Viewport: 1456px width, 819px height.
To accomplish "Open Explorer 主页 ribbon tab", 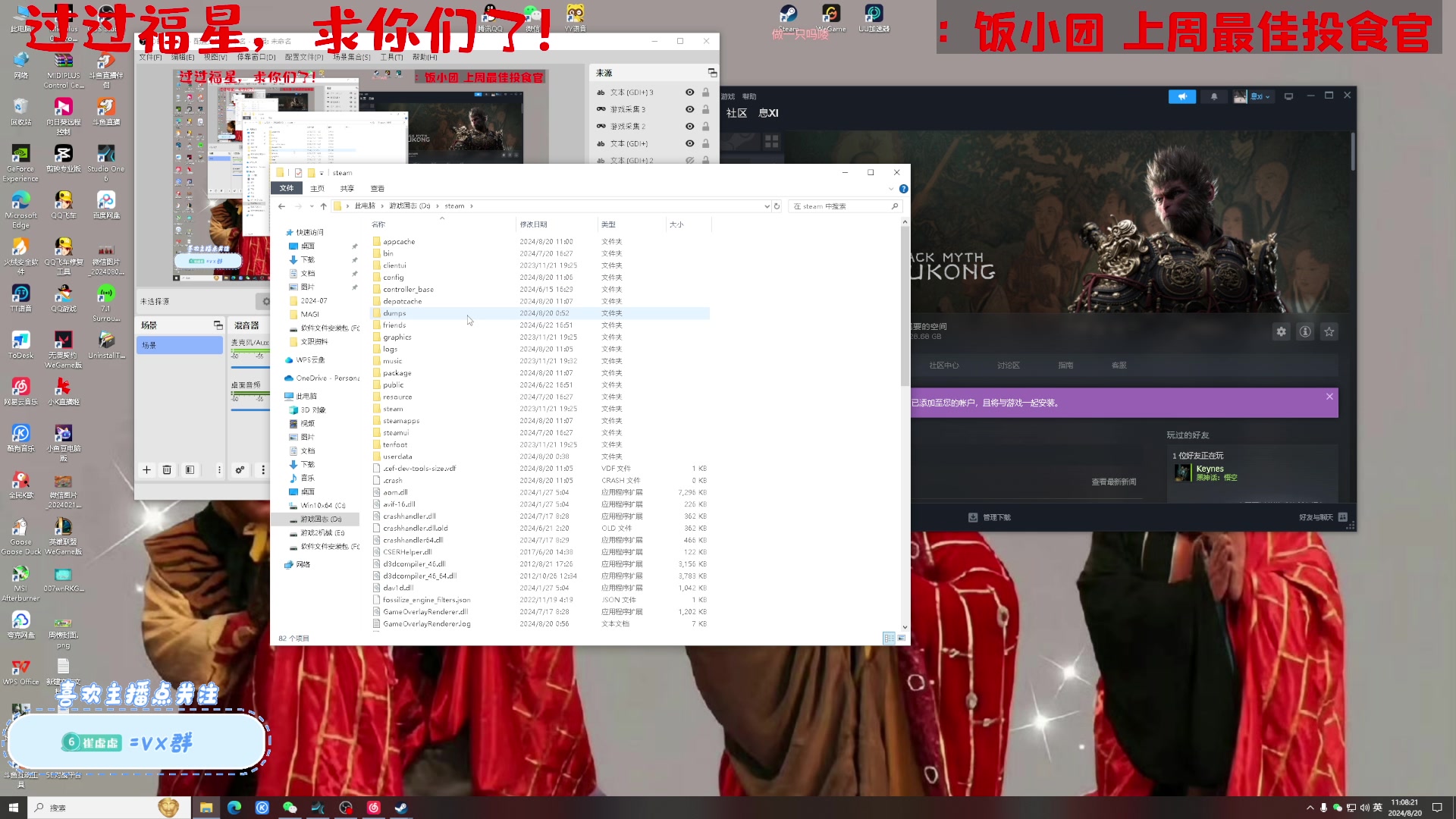I will pyautogui.click(x=317, y=189).
